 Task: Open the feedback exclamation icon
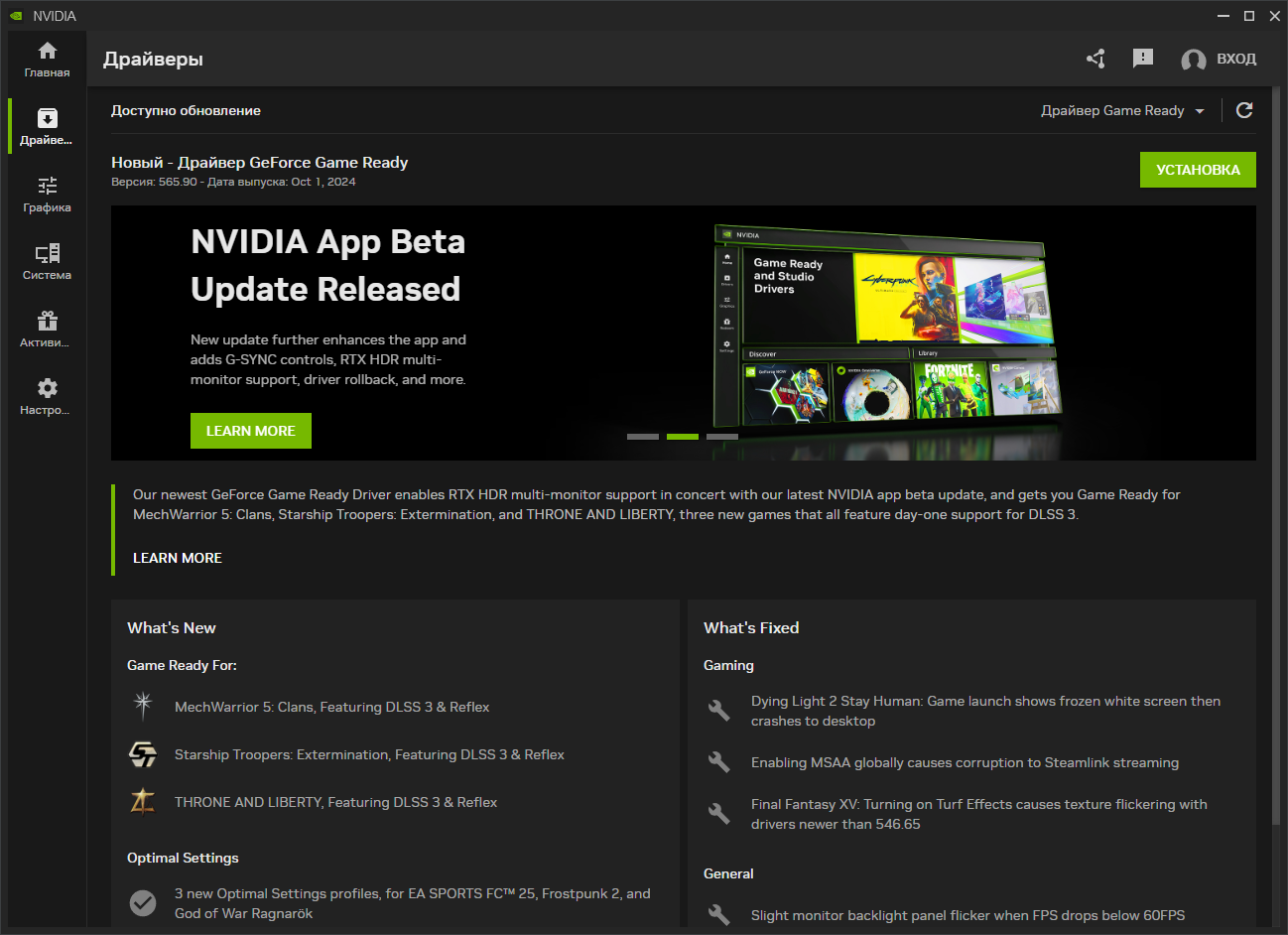pyautogui.click(x=1143, y=59)
